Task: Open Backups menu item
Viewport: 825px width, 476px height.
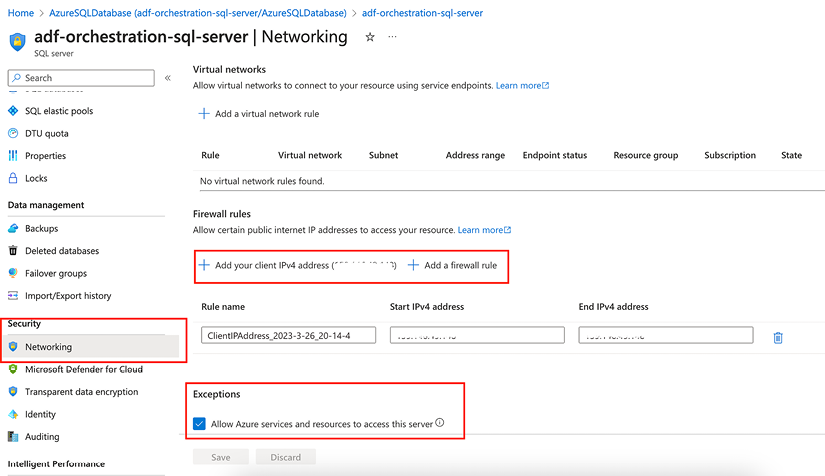Action: click(x=42, y=228)
